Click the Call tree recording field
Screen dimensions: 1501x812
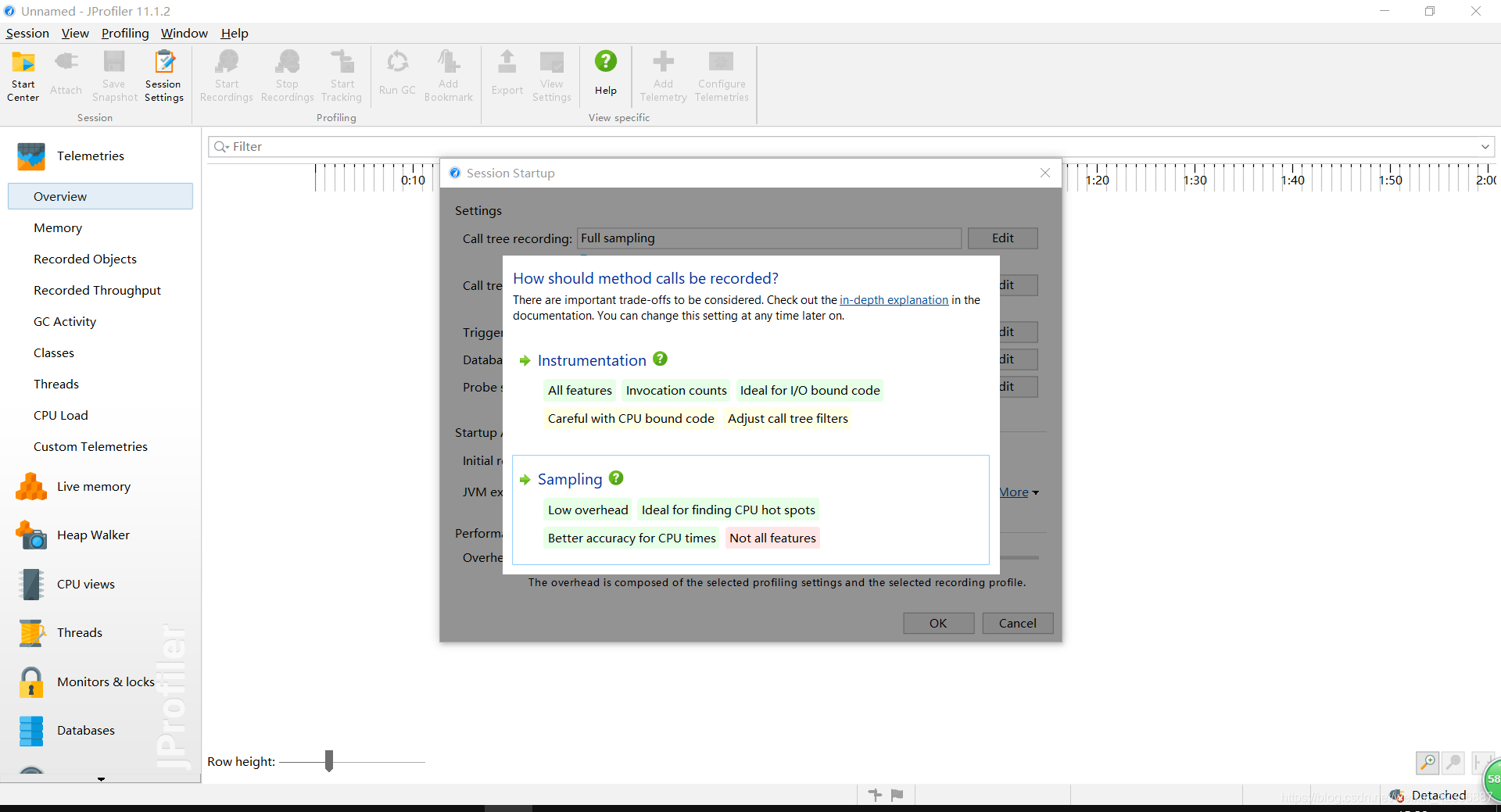[x=769, y=238]
